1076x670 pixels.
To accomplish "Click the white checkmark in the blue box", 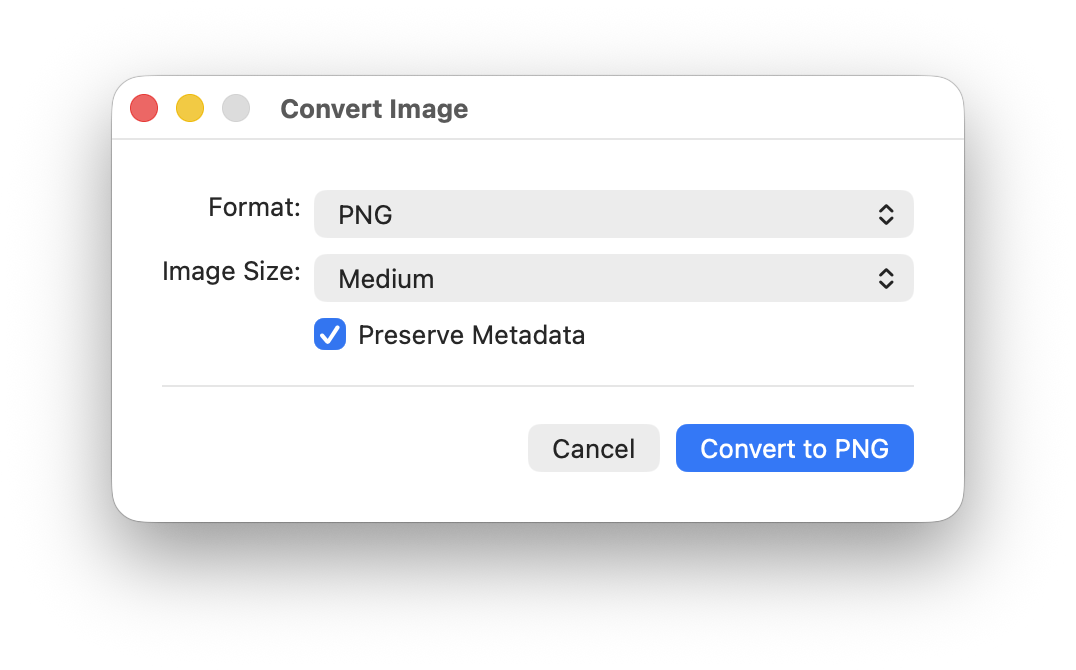I will point(330,335).
